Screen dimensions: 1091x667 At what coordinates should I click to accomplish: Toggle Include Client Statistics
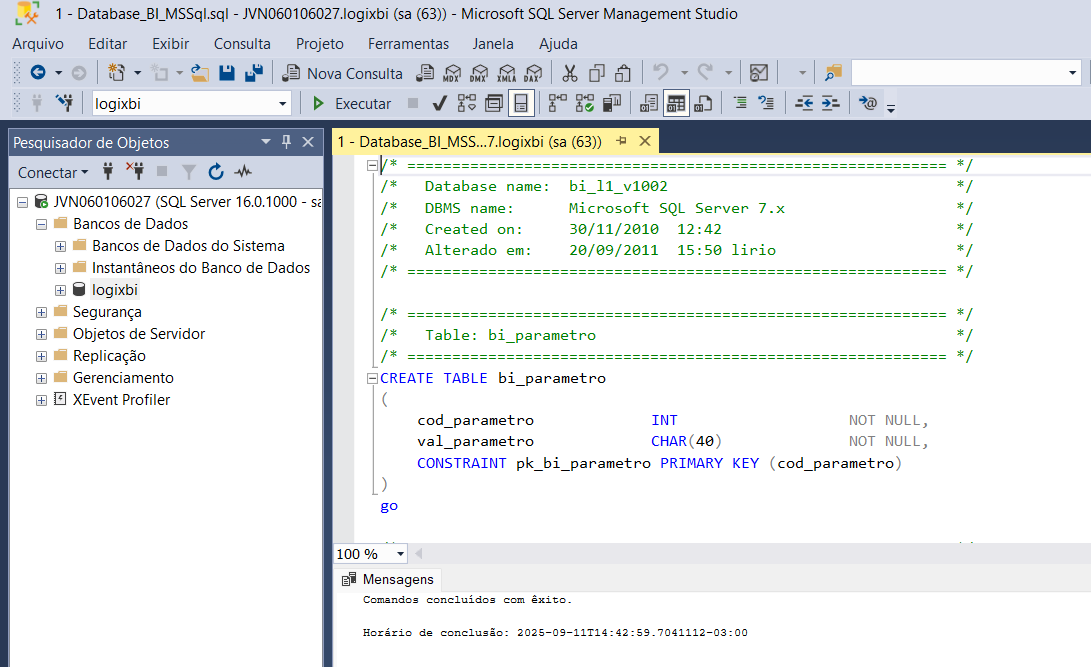pyautogui.click(x=612, y=104)
